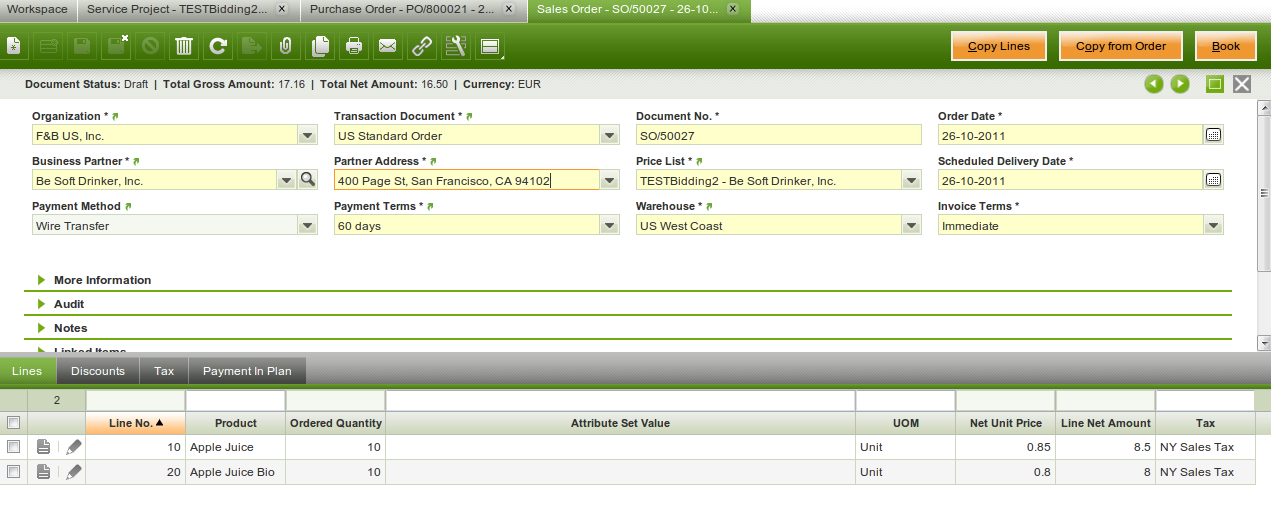
Task: Open the Transaction Document dropdown
Action: coord(609,136)
